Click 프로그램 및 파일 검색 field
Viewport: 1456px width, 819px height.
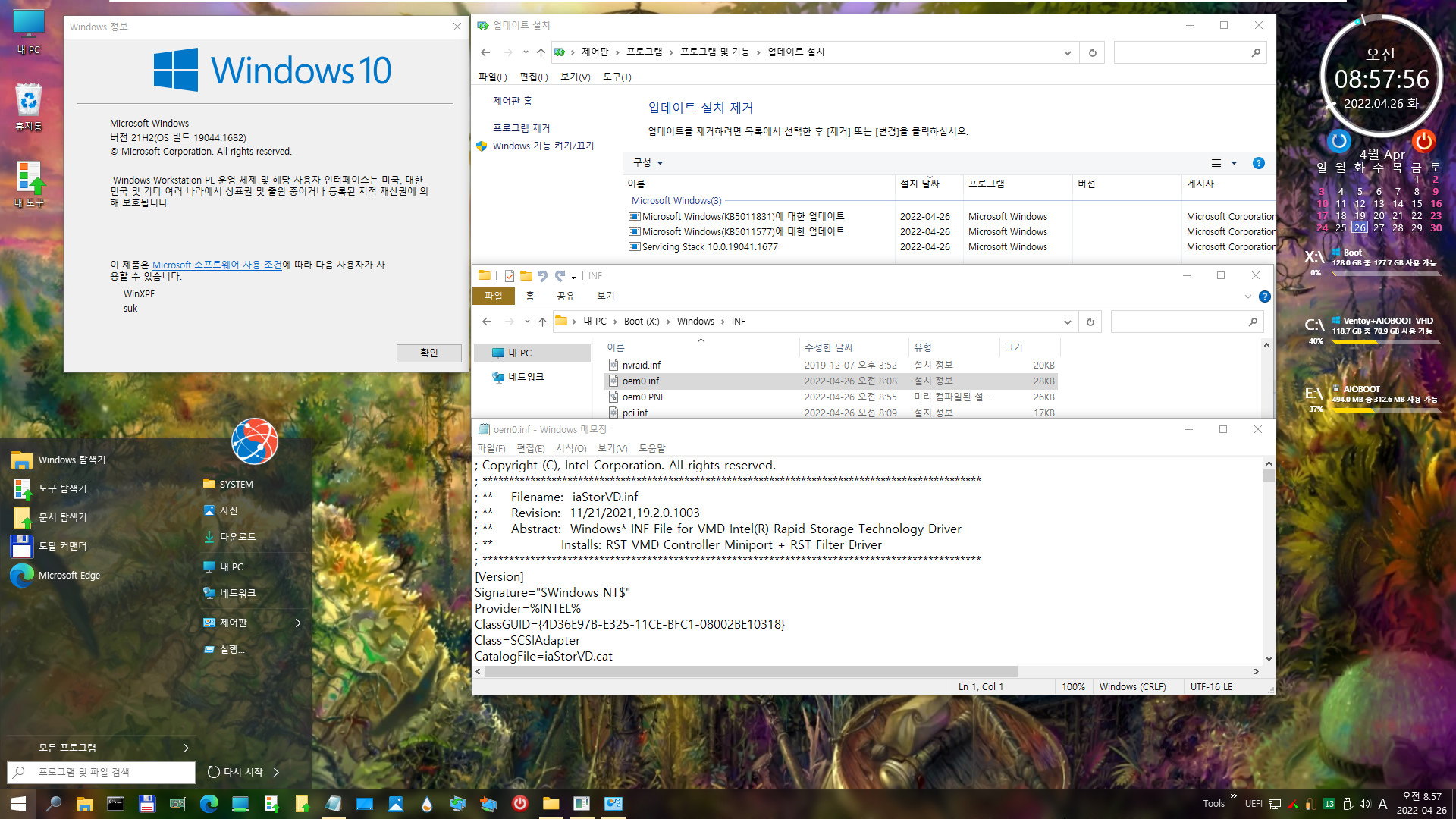tap(102, 772)
